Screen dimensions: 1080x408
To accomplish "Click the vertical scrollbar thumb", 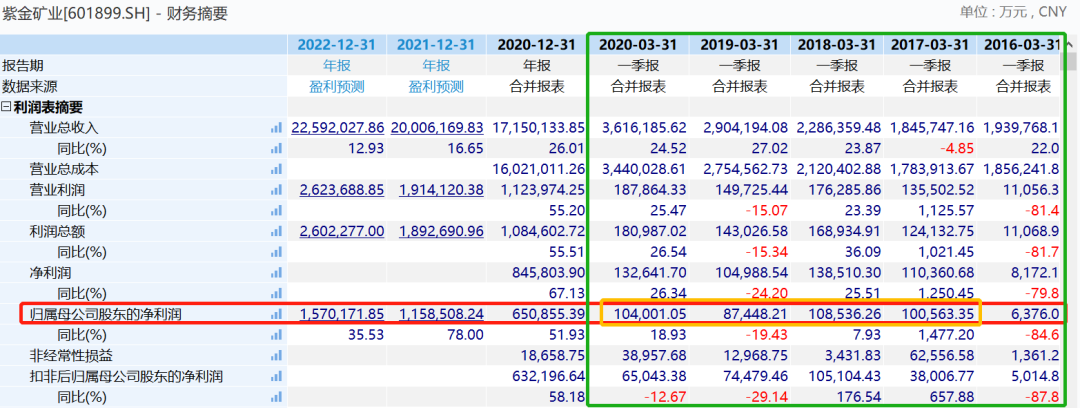I will point(1068,61).
